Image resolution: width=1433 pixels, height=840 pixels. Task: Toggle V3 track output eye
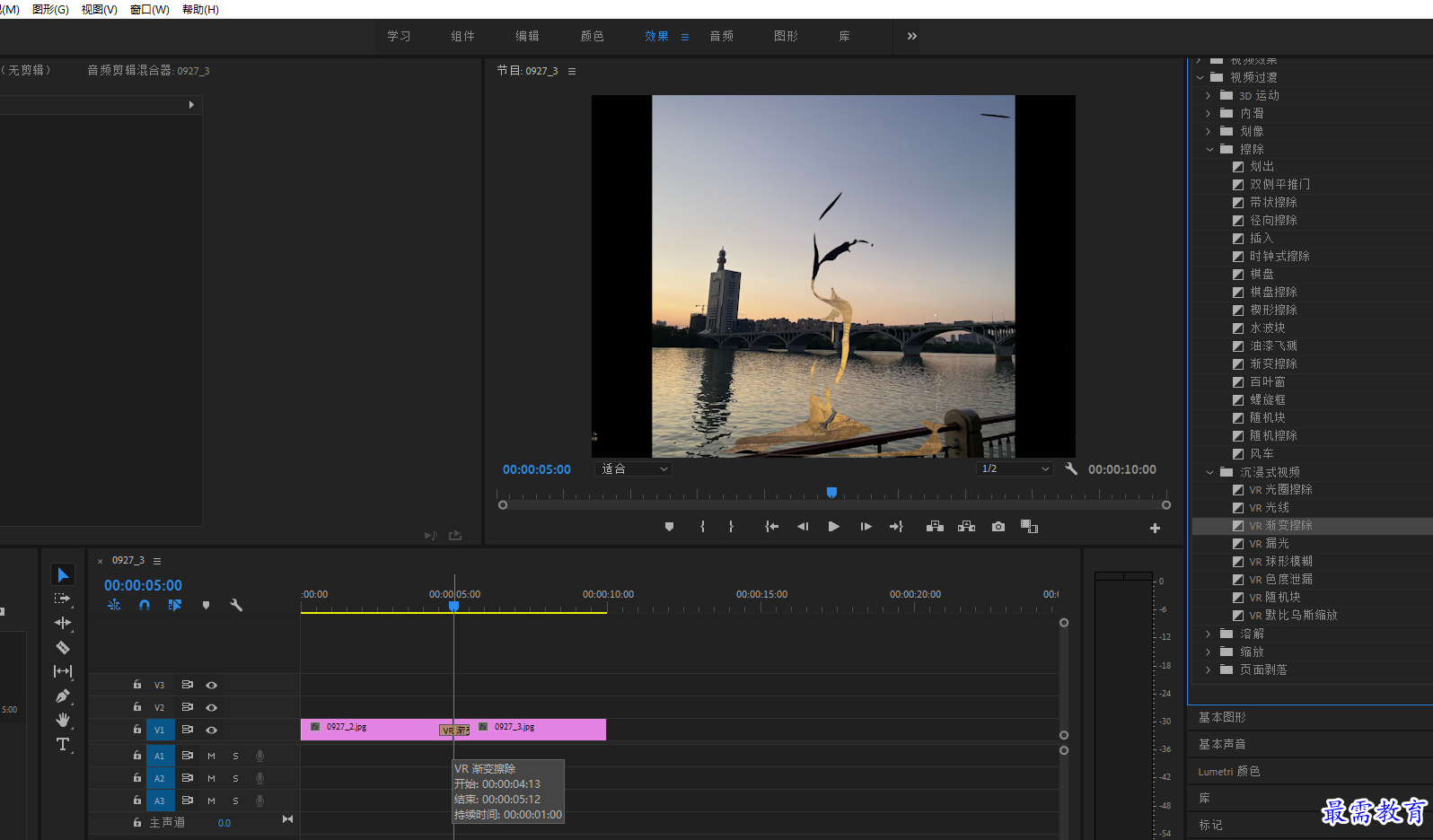point(212,685)
